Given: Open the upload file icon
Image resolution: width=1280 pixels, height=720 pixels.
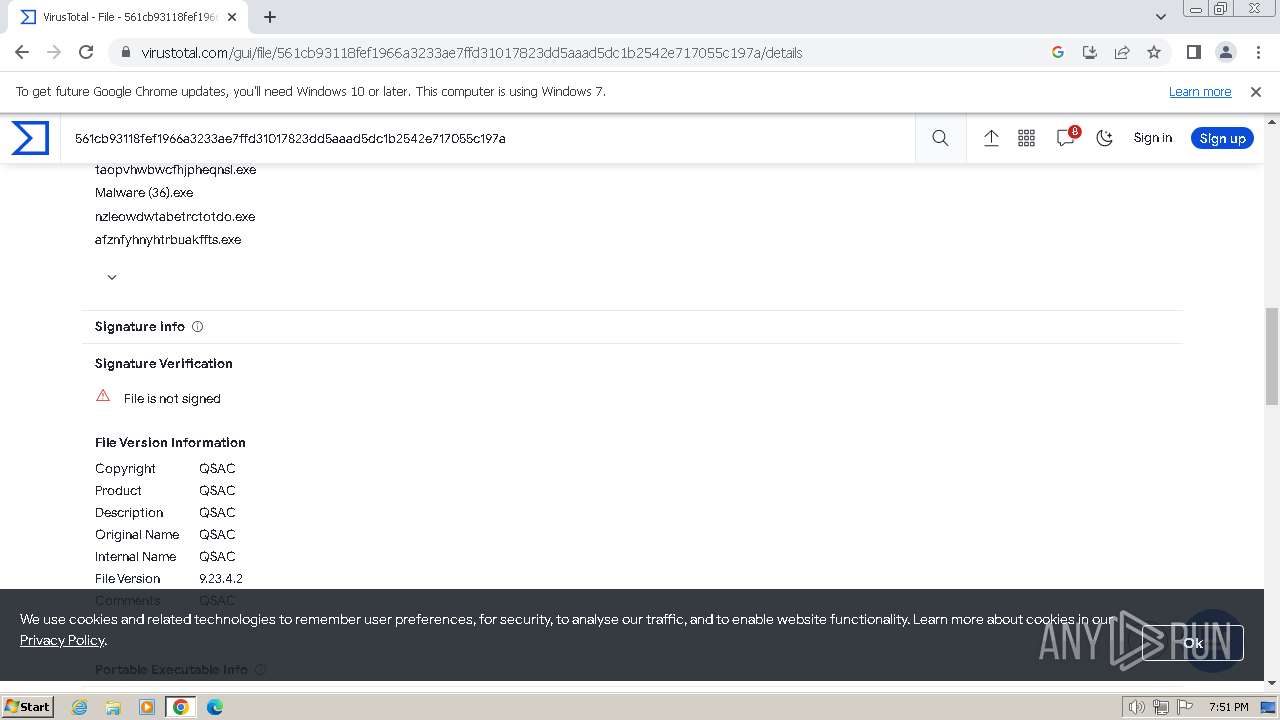Looking at the screenshot, I should pyautogui.click(x=991, y=138).
